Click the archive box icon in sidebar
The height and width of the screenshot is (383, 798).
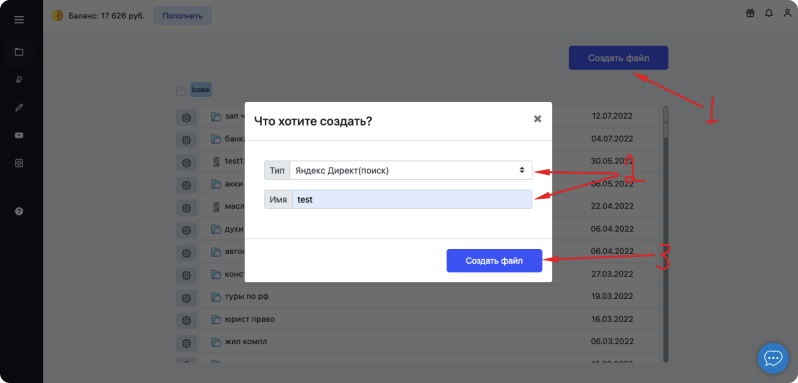(x=19, y=163)
